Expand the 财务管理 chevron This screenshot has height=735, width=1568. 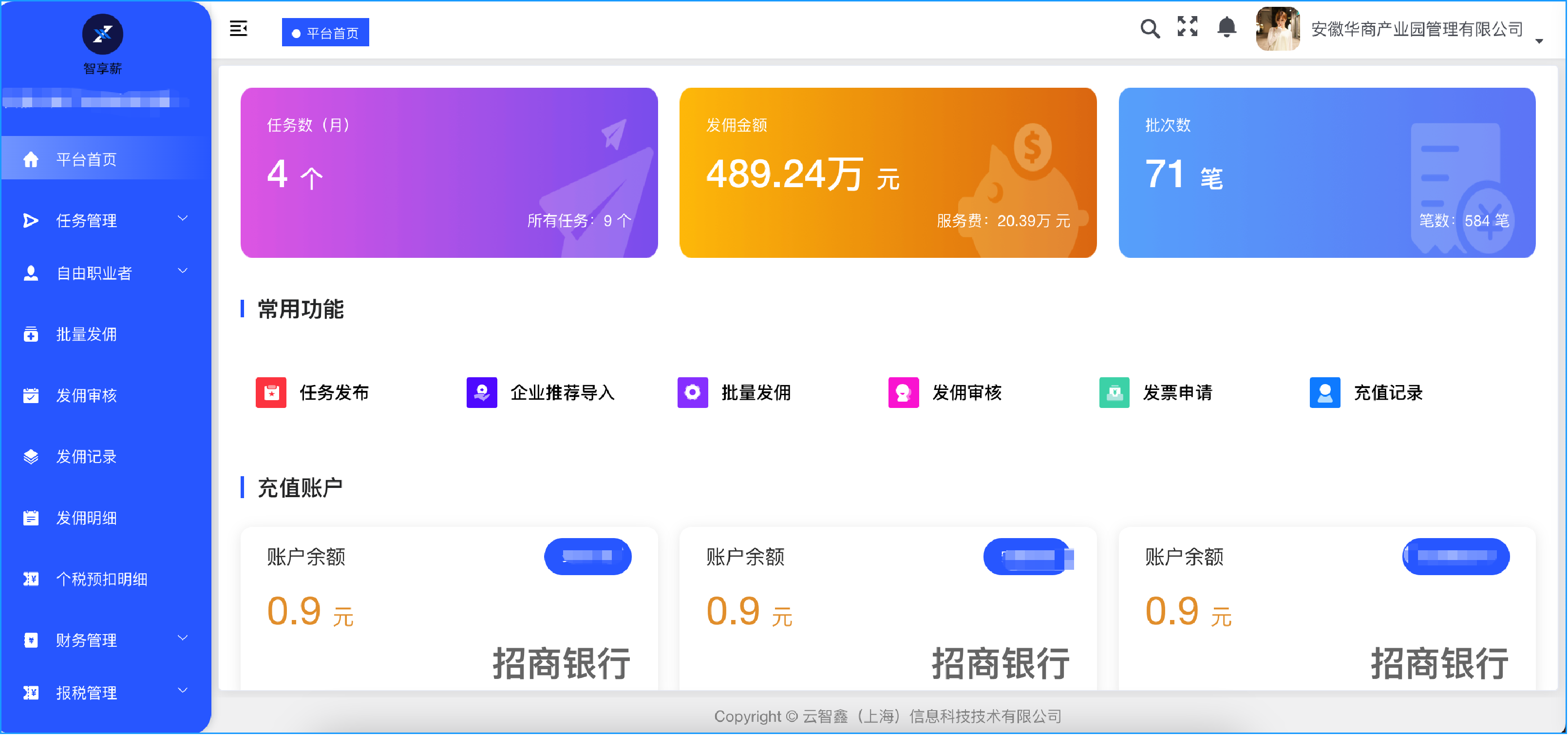(x=183, y=638)
